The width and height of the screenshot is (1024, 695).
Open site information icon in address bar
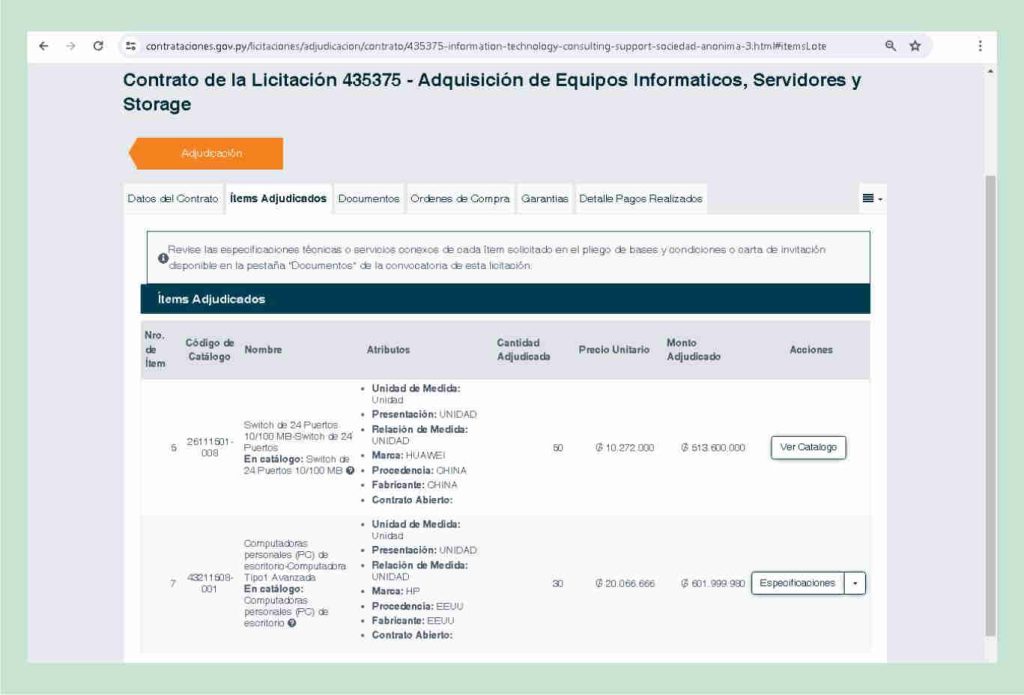click(x=131, y=46)
